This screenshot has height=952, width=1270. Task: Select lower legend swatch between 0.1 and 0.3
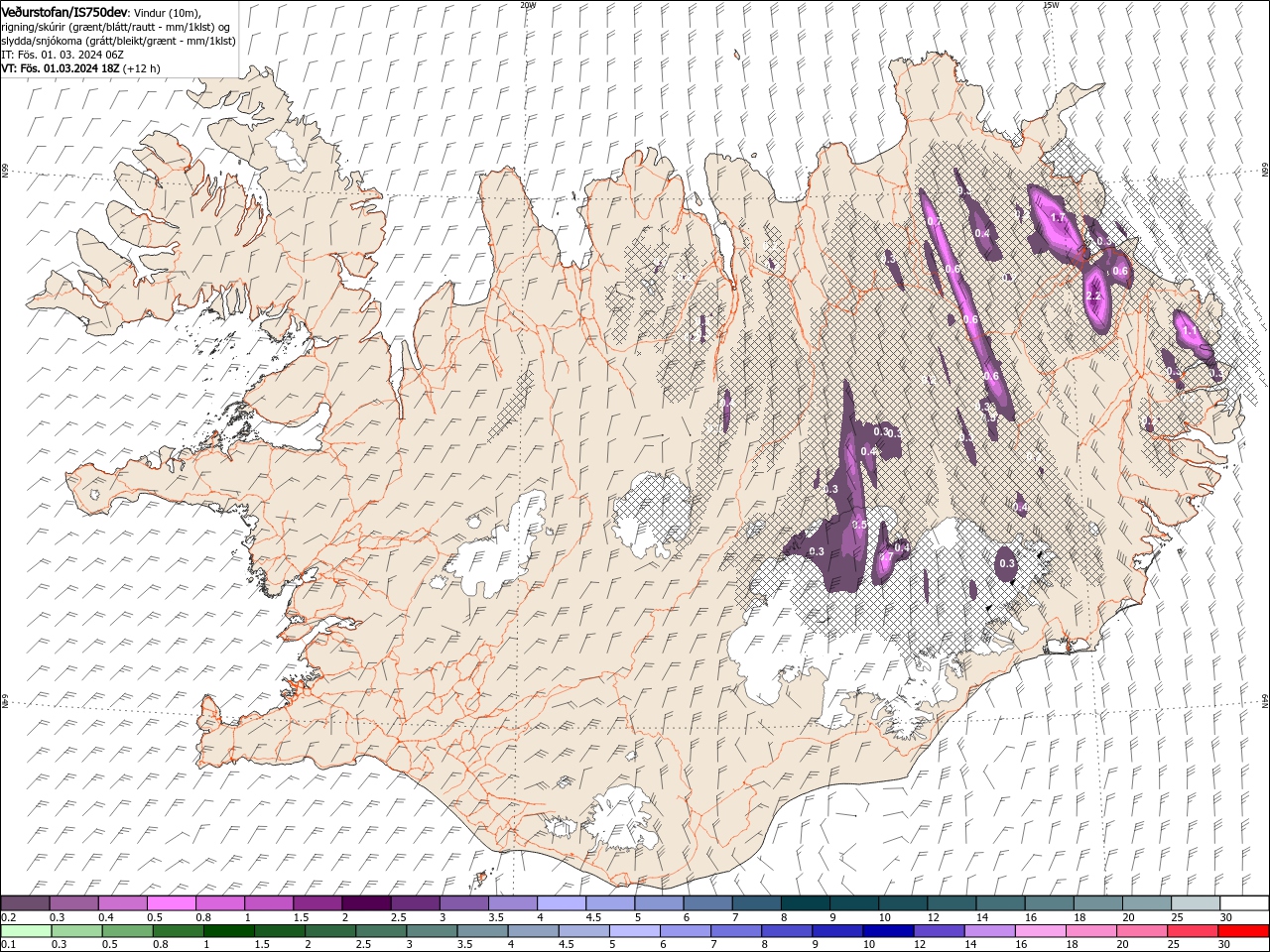click(26, 931)
